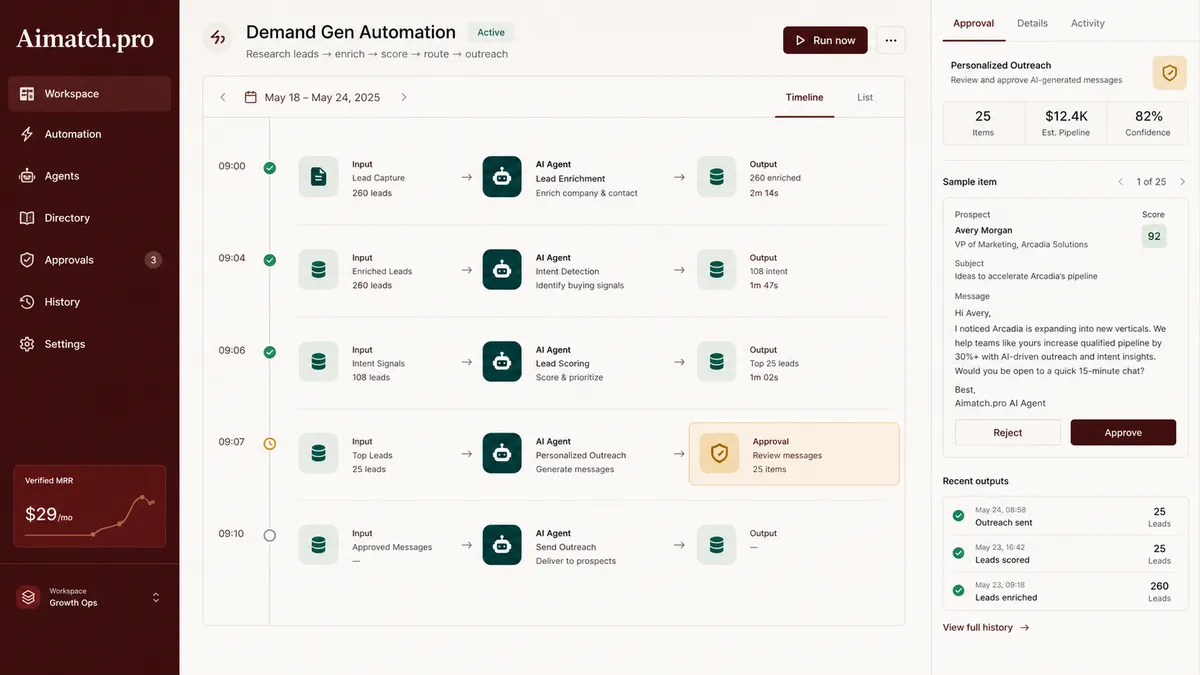The width and height of the screenshot is (1200, 675).
Task: Open the more options ellipsis menu
Action: tap(891, 40)
